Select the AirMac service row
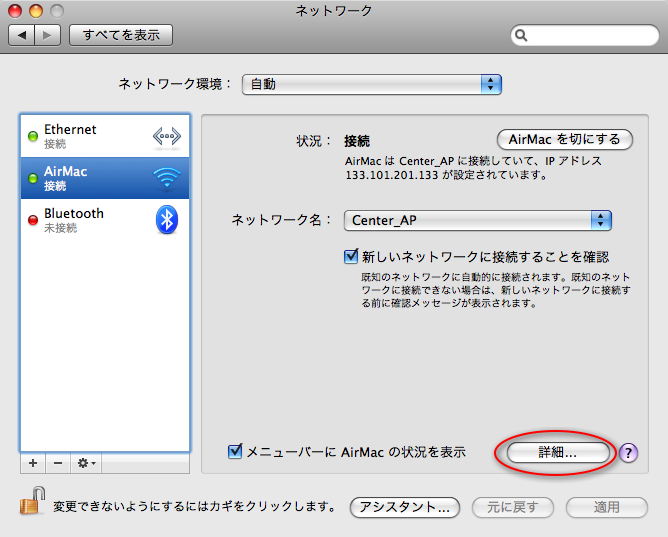Screen dimensions: 668x537 click(x=105, y=178)
